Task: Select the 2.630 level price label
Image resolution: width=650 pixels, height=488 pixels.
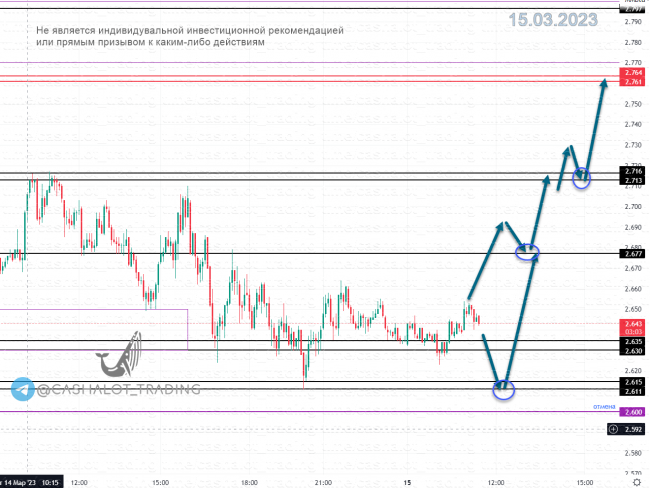Action: pos(633,351)
